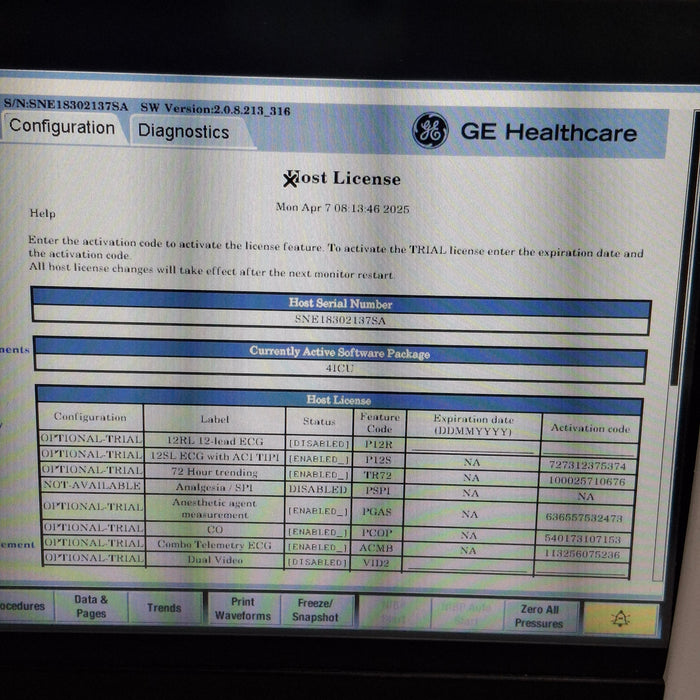Viewport: 700px width, 700px height.
Task: Toggle ENABLED status for the CO row
Action: click(317, 532)
